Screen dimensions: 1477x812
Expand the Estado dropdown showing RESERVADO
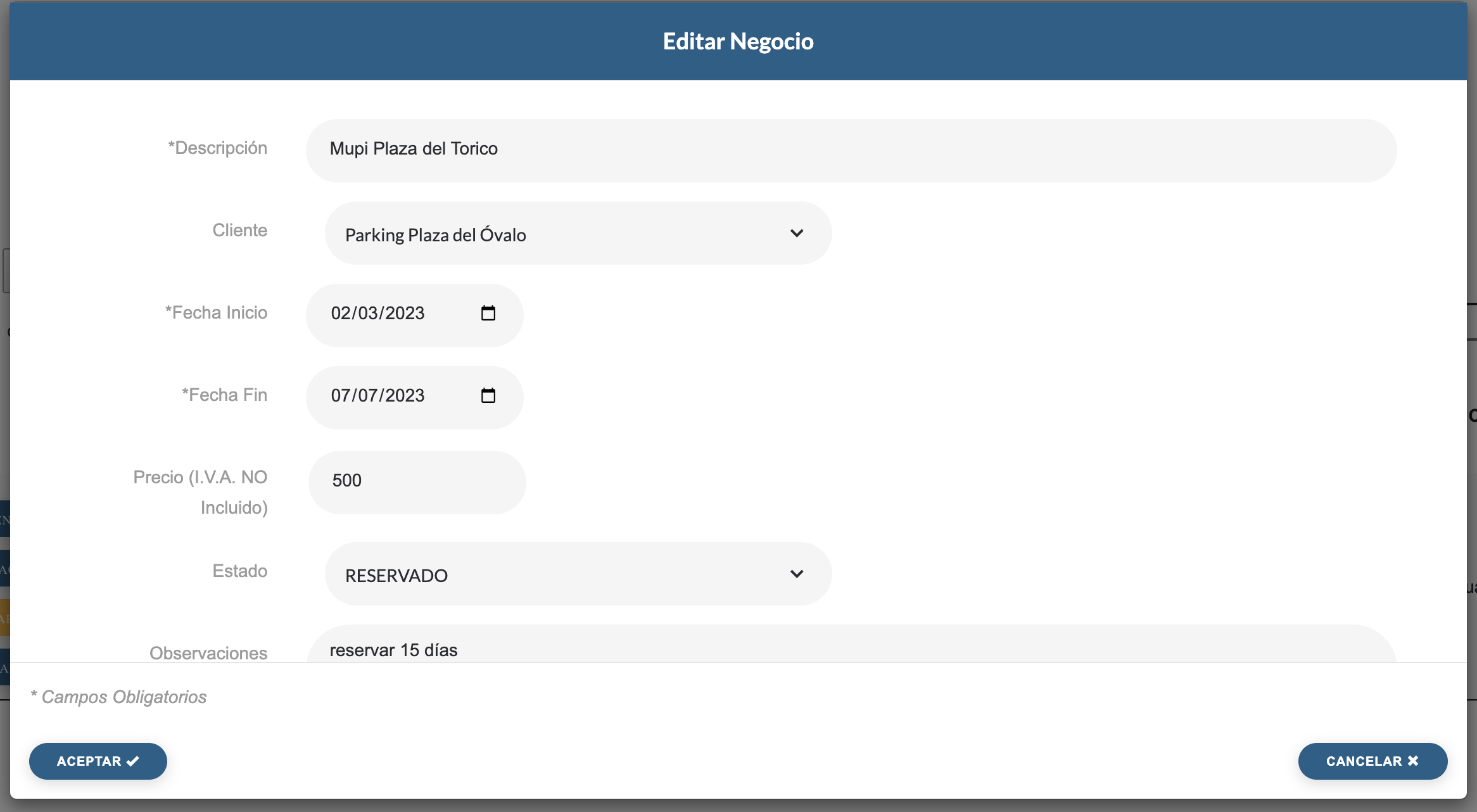(578, 574)
